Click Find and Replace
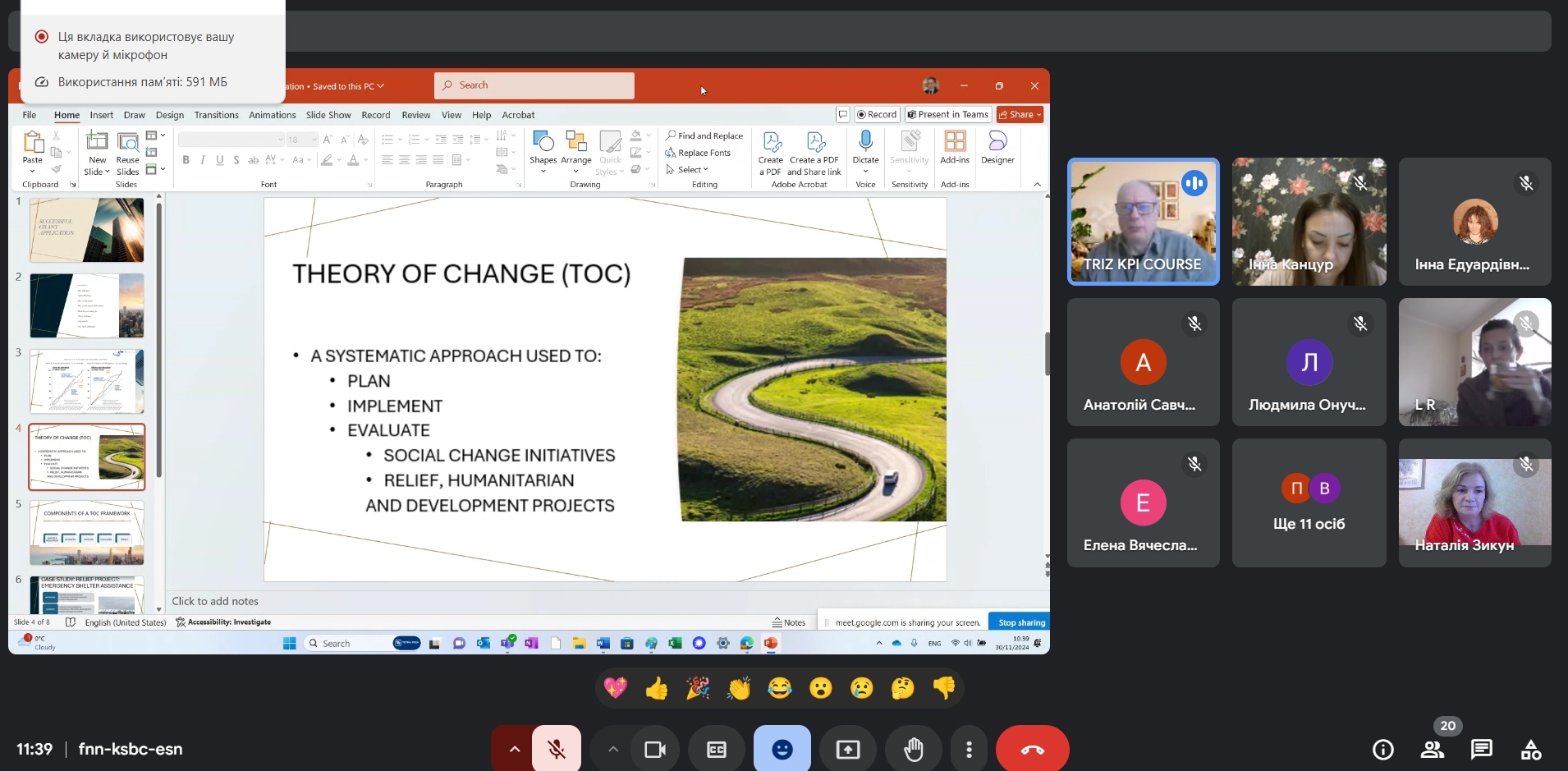Screen dimensions: 1568x771 click(704, 135)
